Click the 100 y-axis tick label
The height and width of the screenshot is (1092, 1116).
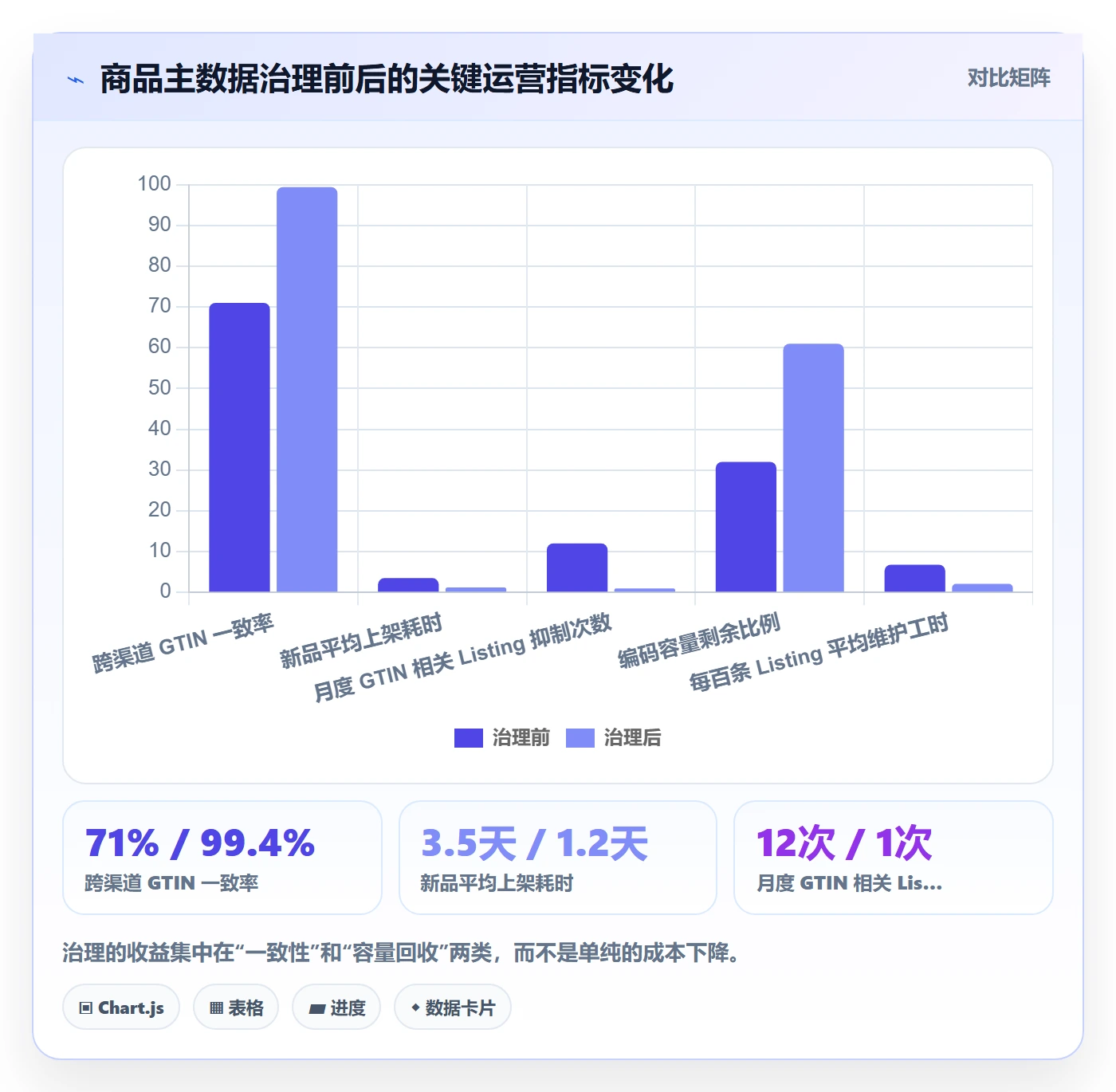pos(155,184)
